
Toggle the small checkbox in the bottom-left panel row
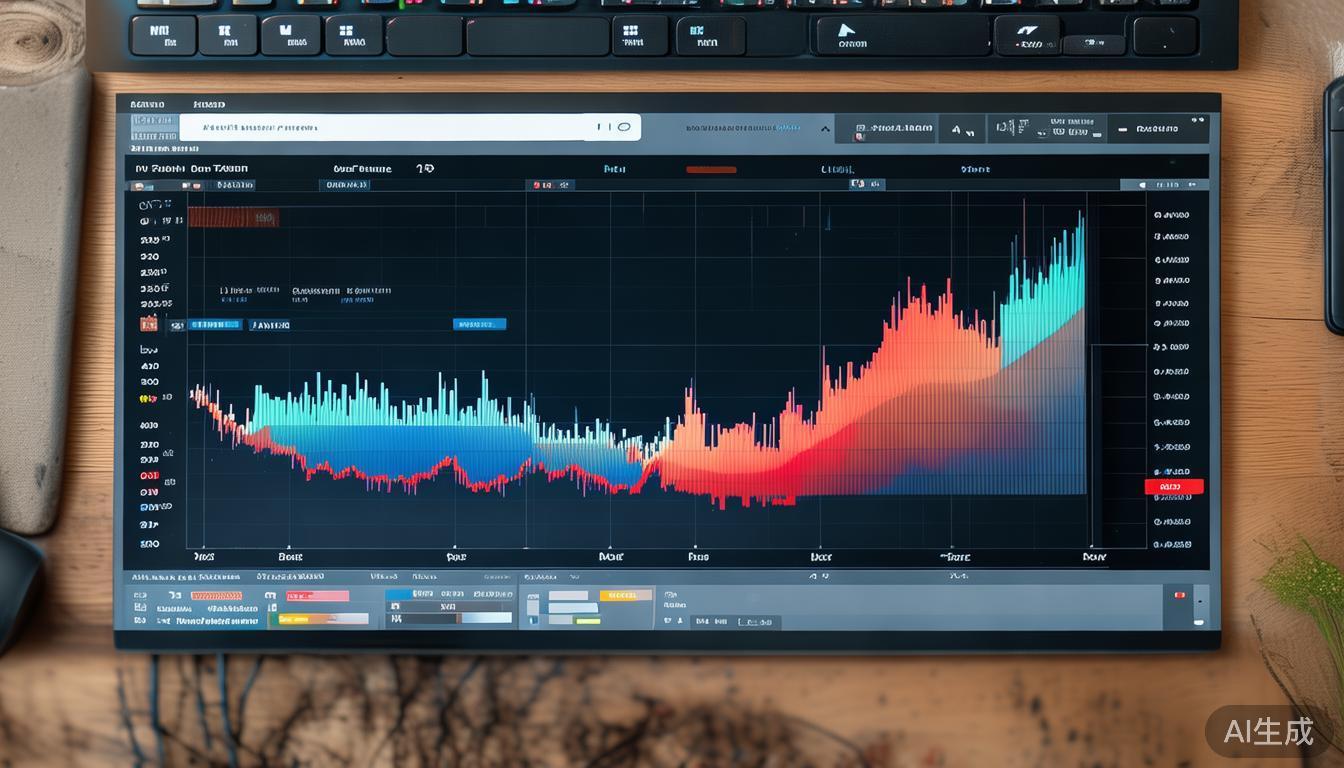(x=270, y=595)
